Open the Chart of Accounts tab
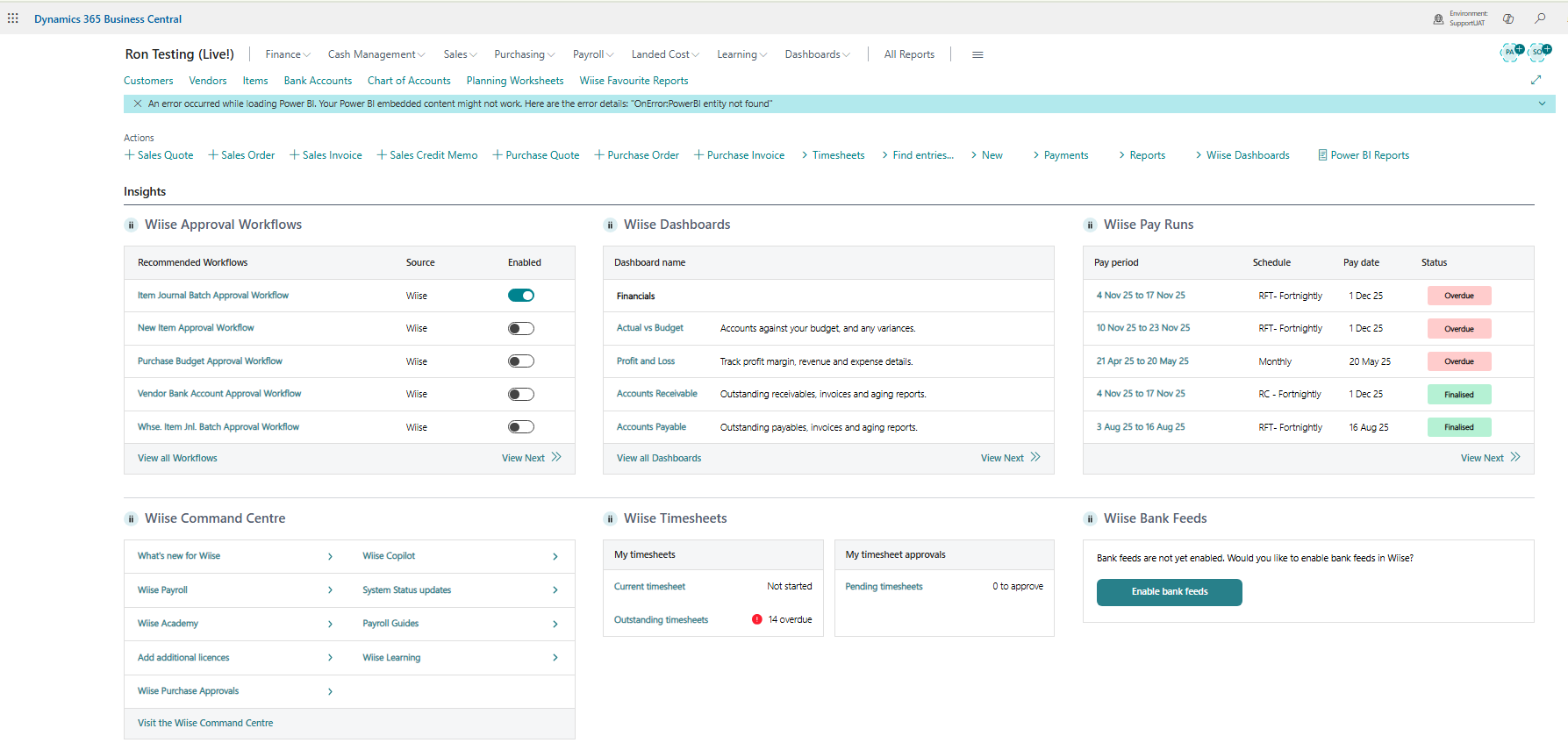This screenshot has width=1568, height=750. [409, 81]
